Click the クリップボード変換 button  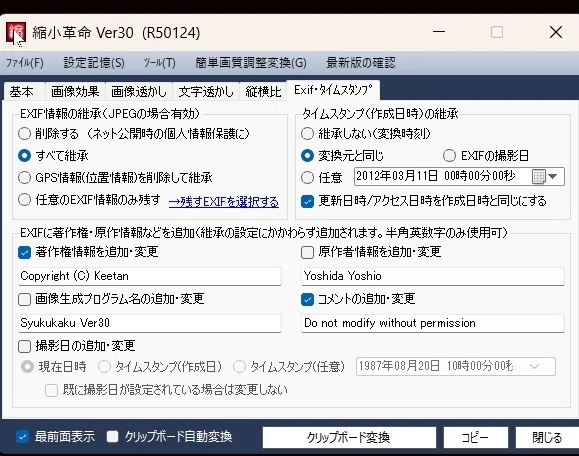[x=349, y=438]
